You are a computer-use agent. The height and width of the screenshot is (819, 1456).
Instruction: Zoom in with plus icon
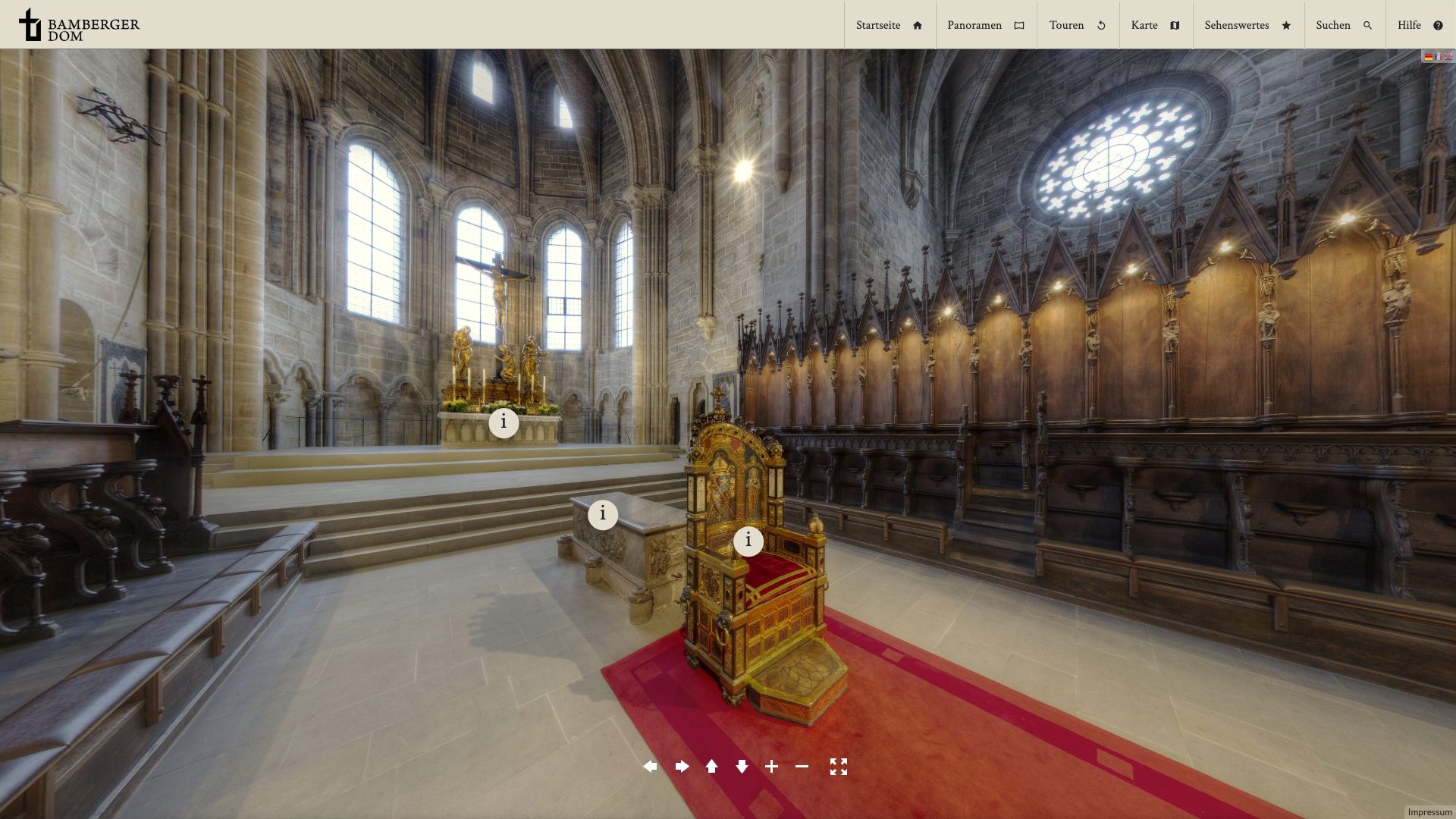click(x=771, y=767)
